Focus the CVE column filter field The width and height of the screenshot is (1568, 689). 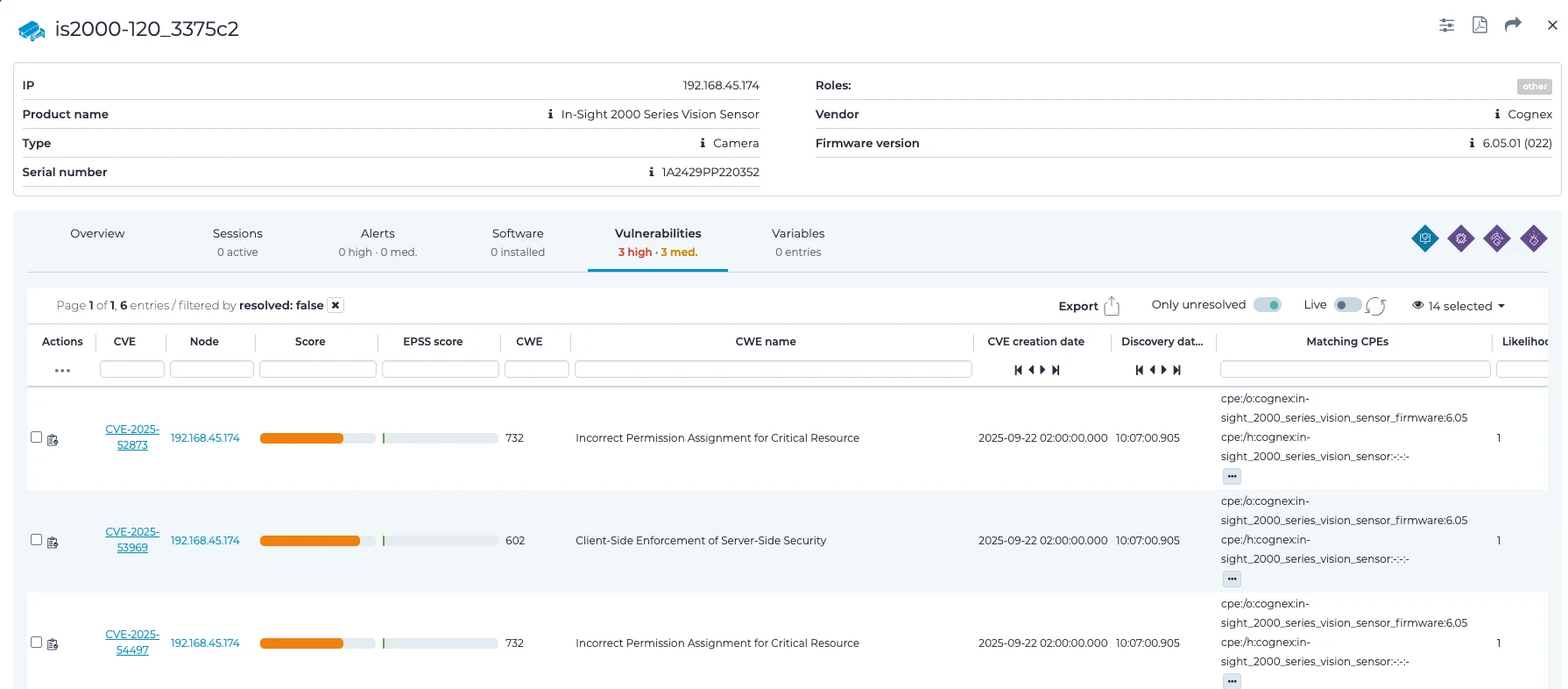(x=132, y=369)
